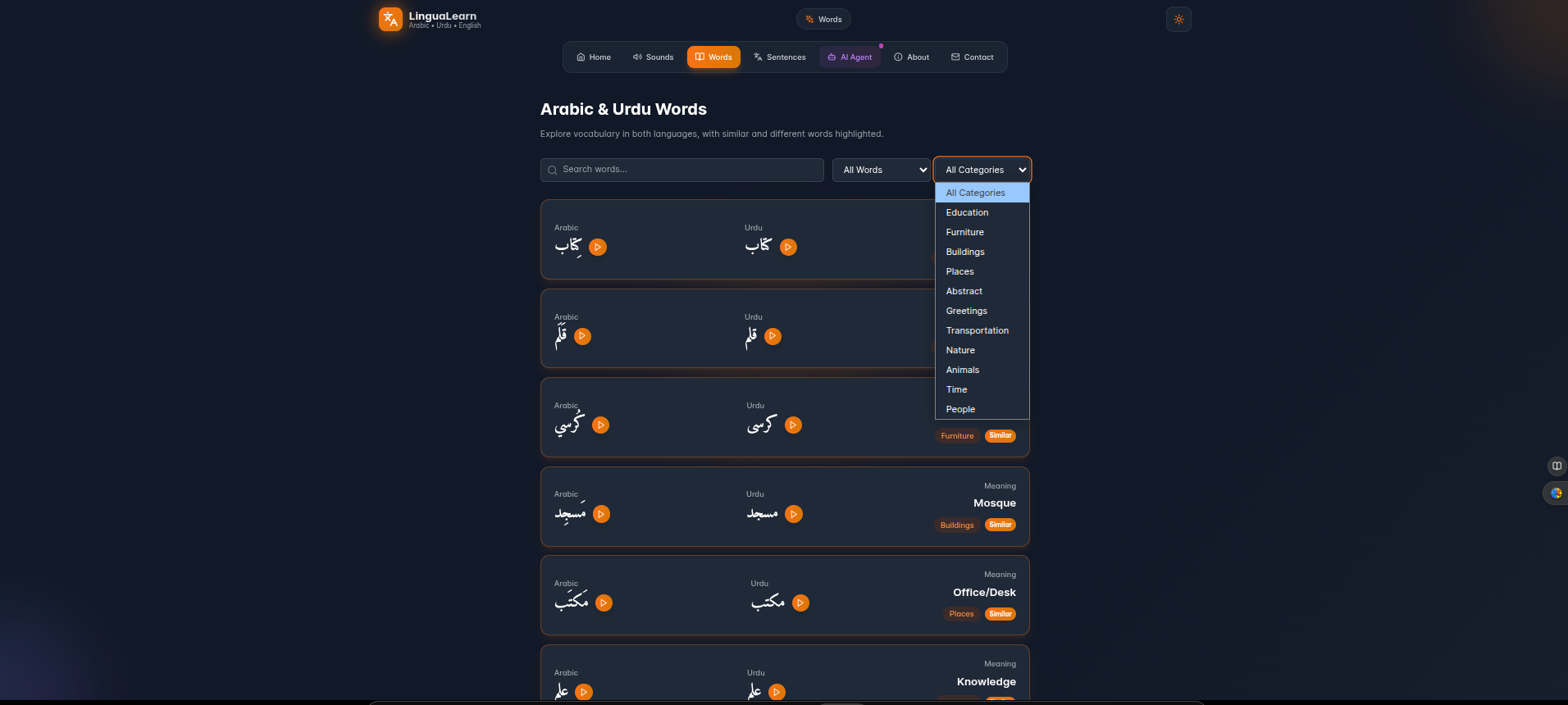
Task: Choose Animals category option
Action: 982,370
